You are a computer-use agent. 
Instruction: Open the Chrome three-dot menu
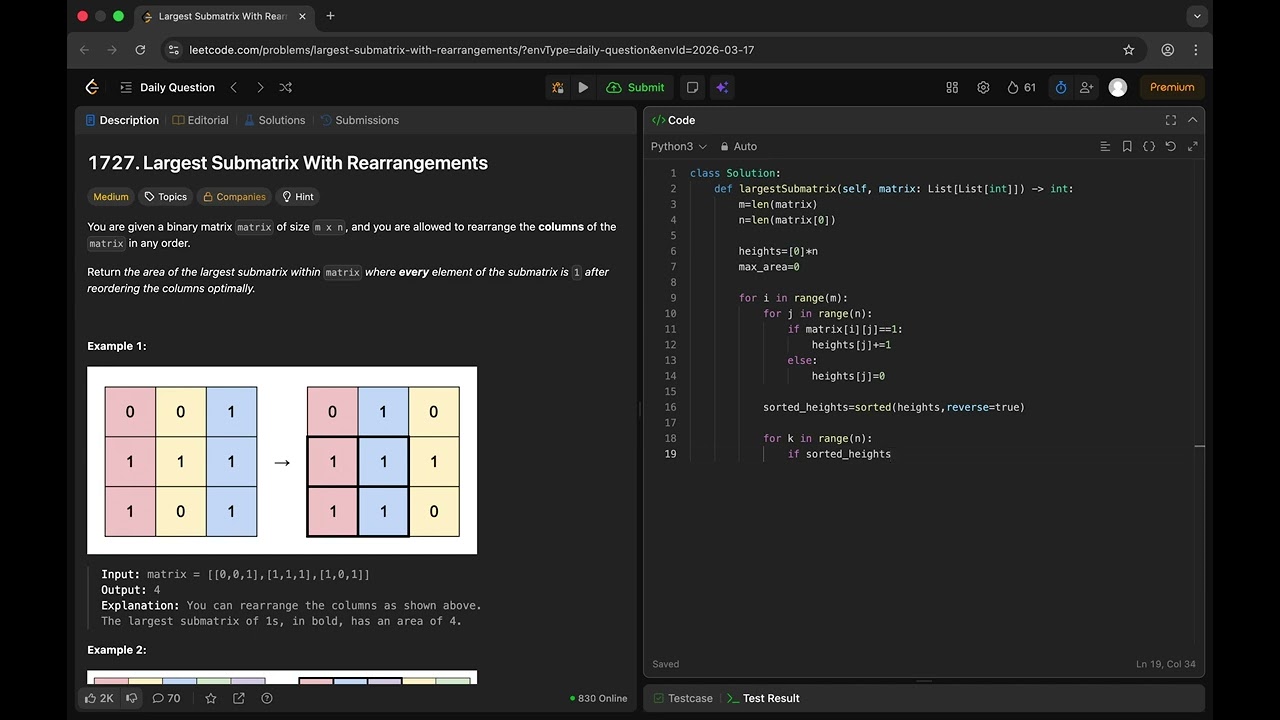coord(1195,50)
